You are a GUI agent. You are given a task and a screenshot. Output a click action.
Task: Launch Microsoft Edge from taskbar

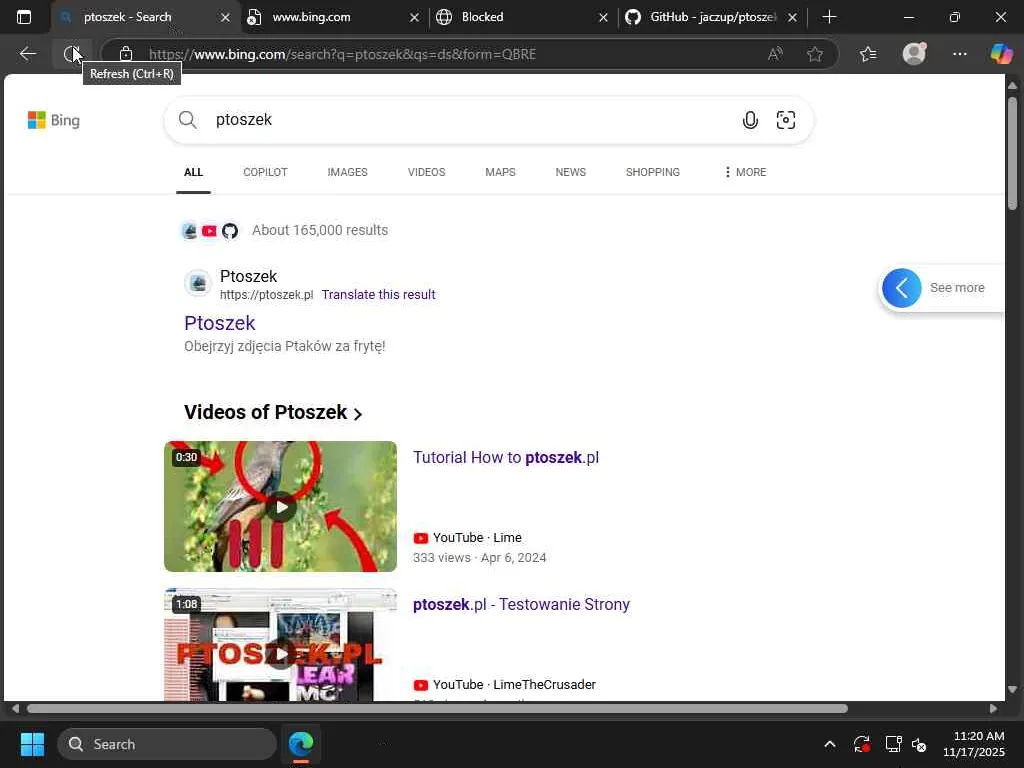(x=301, y=744)
